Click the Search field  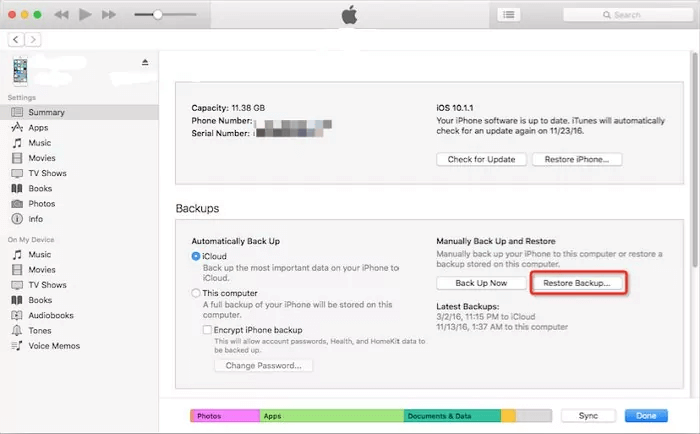628,15
